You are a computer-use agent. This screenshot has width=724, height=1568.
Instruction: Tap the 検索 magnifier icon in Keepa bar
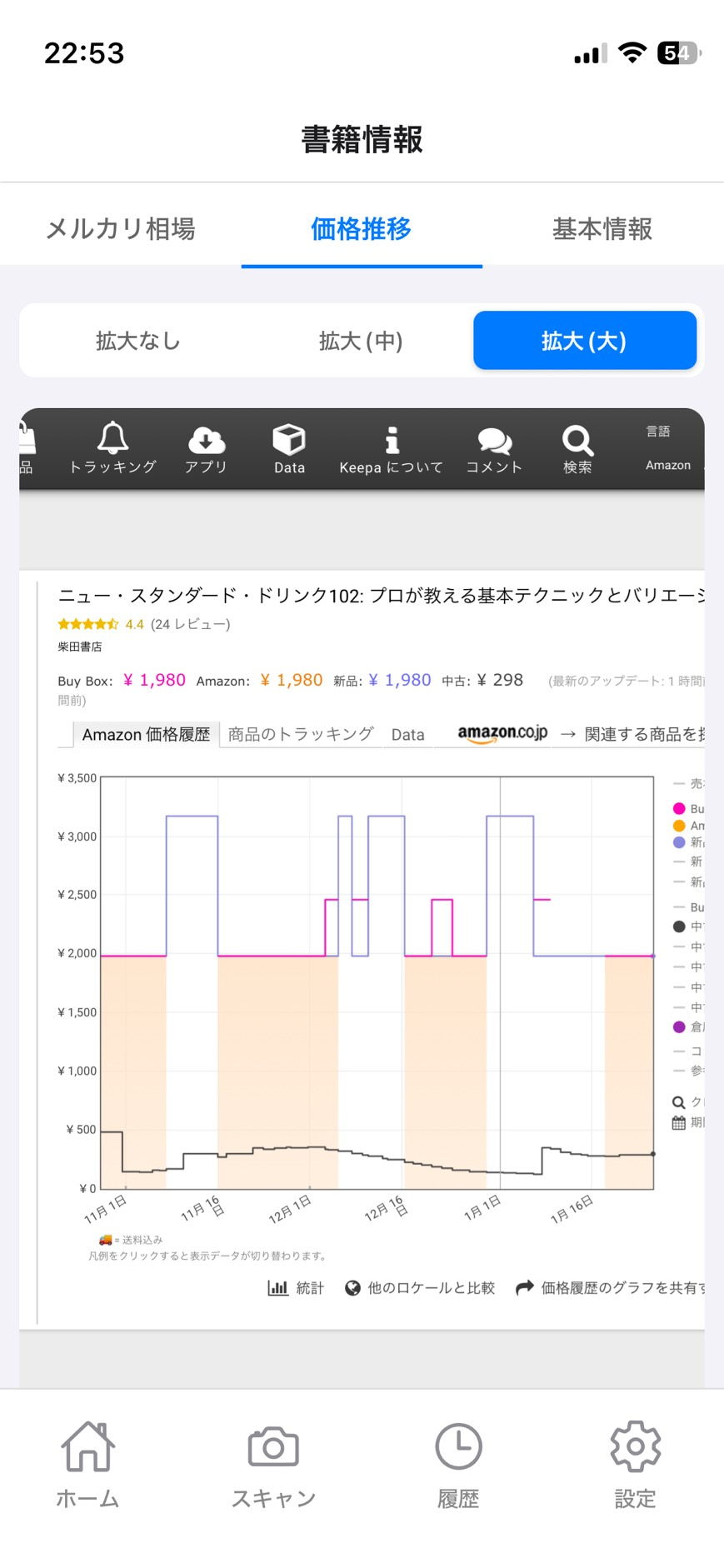(x=577, y=440)
